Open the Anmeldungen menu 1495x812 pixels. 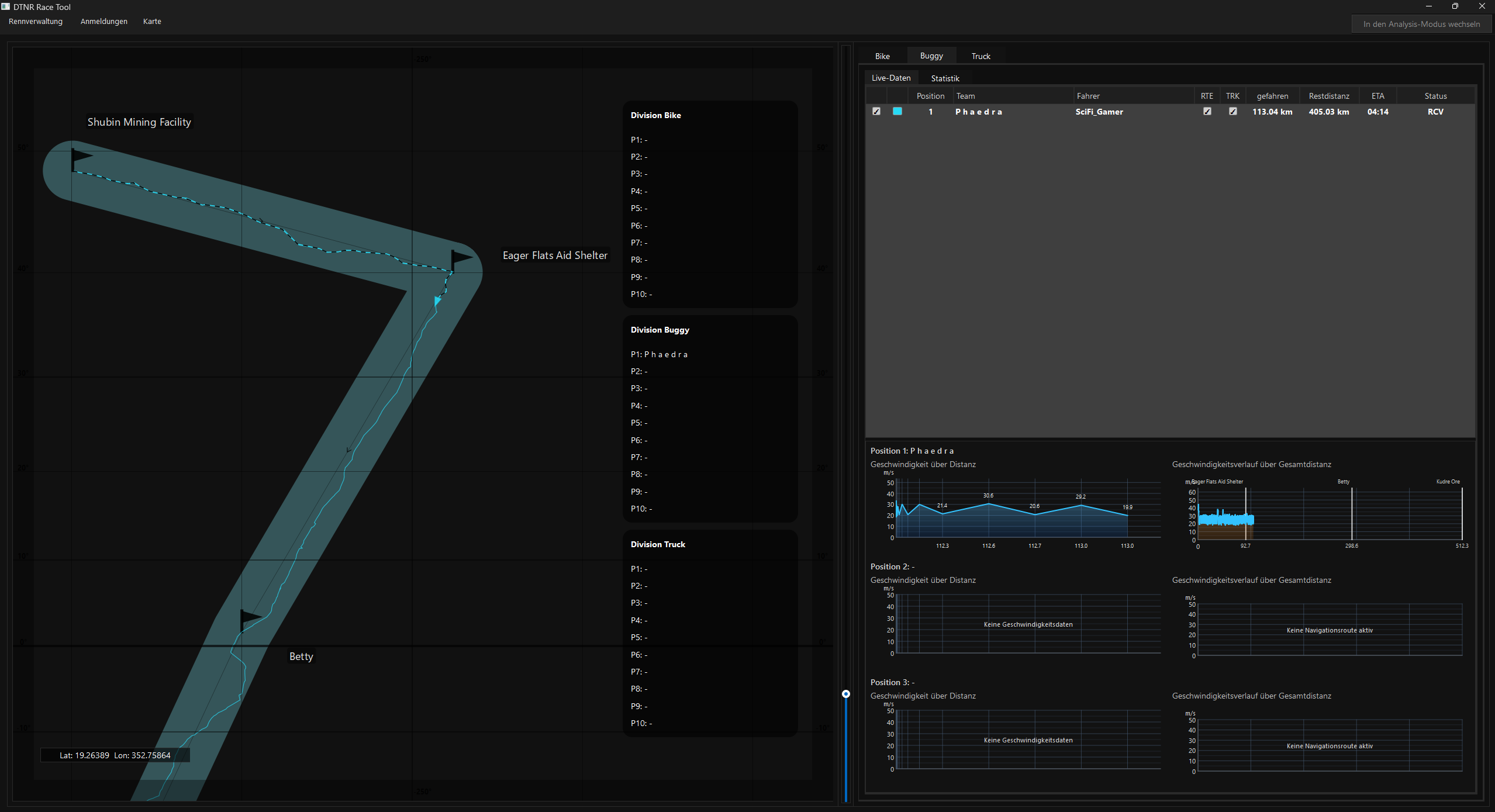coord(103,21)
